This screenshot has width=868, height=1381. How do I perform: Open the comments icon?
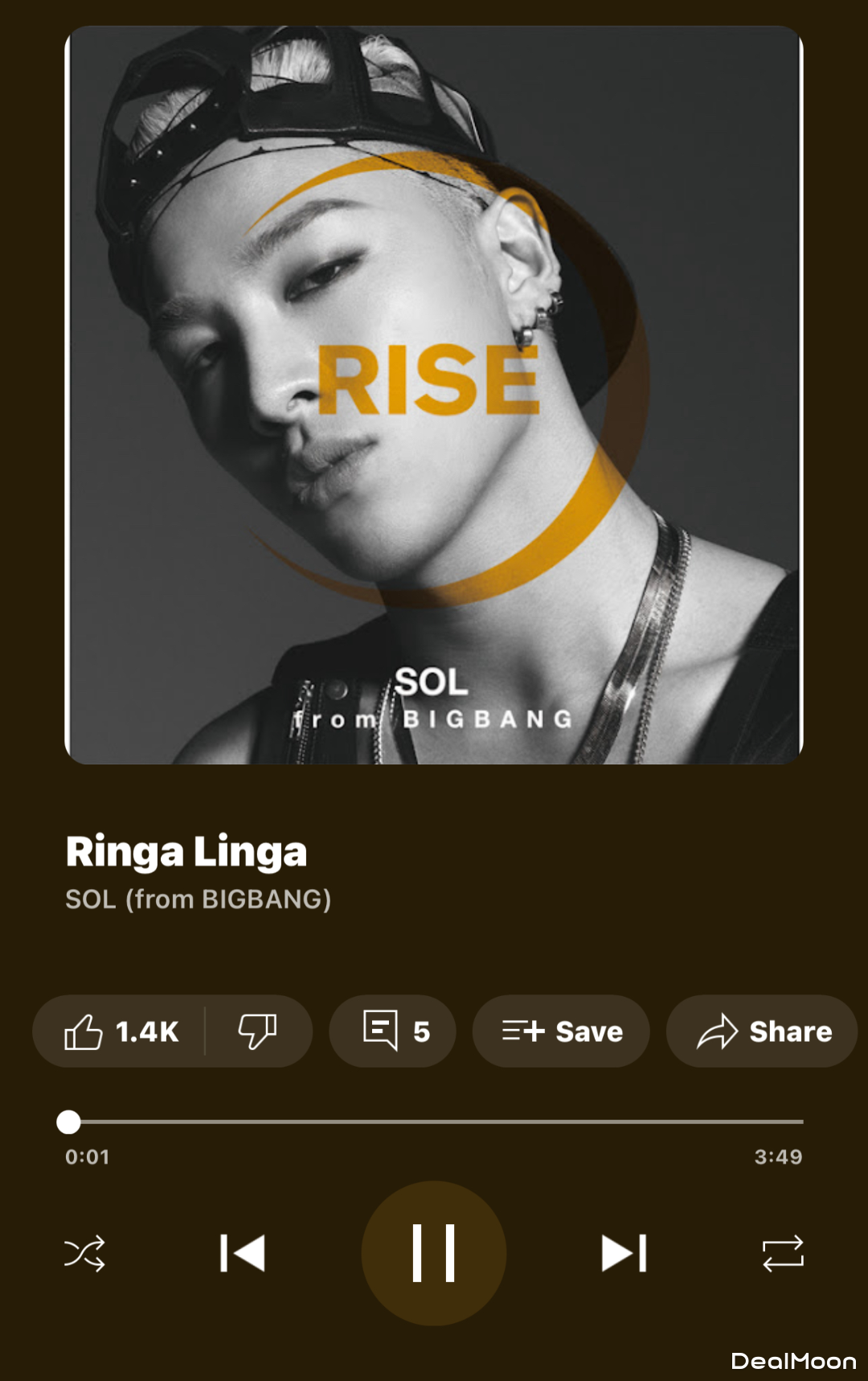(380, 1031)
